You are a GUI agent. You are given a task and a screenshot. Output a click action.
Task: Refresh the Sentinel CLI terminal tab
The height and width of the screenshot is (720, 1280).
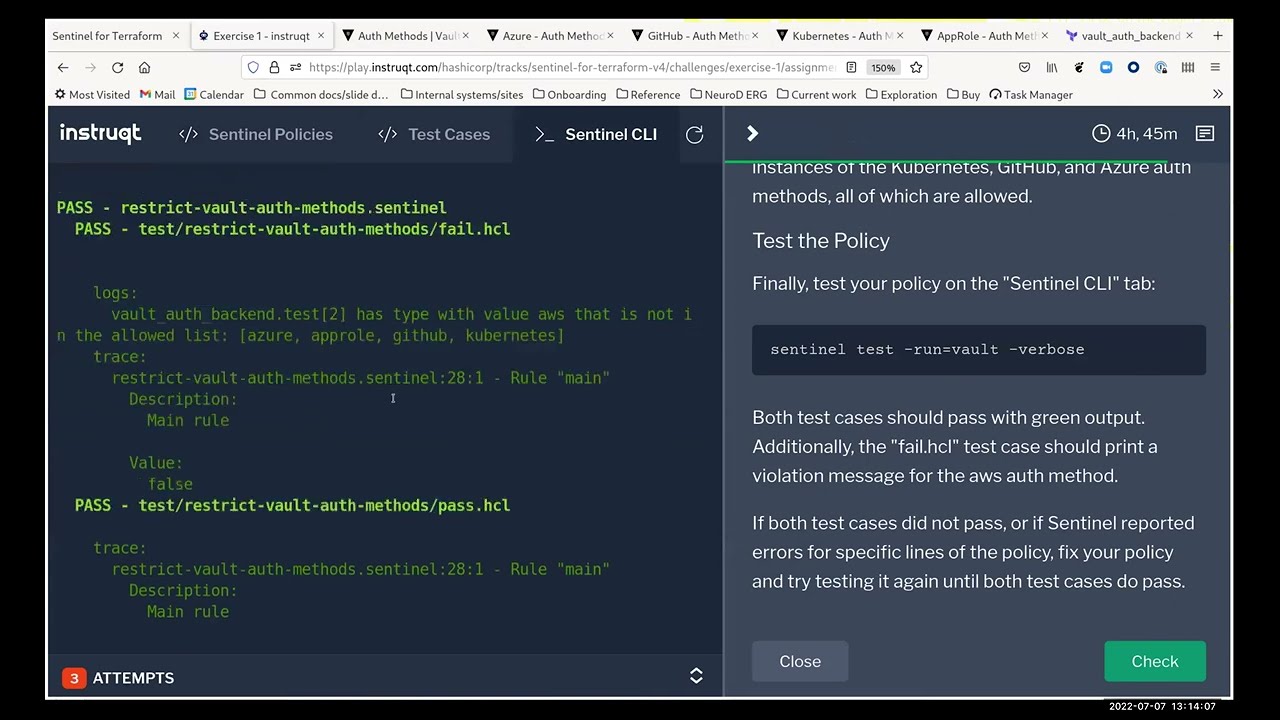(694, 134)
